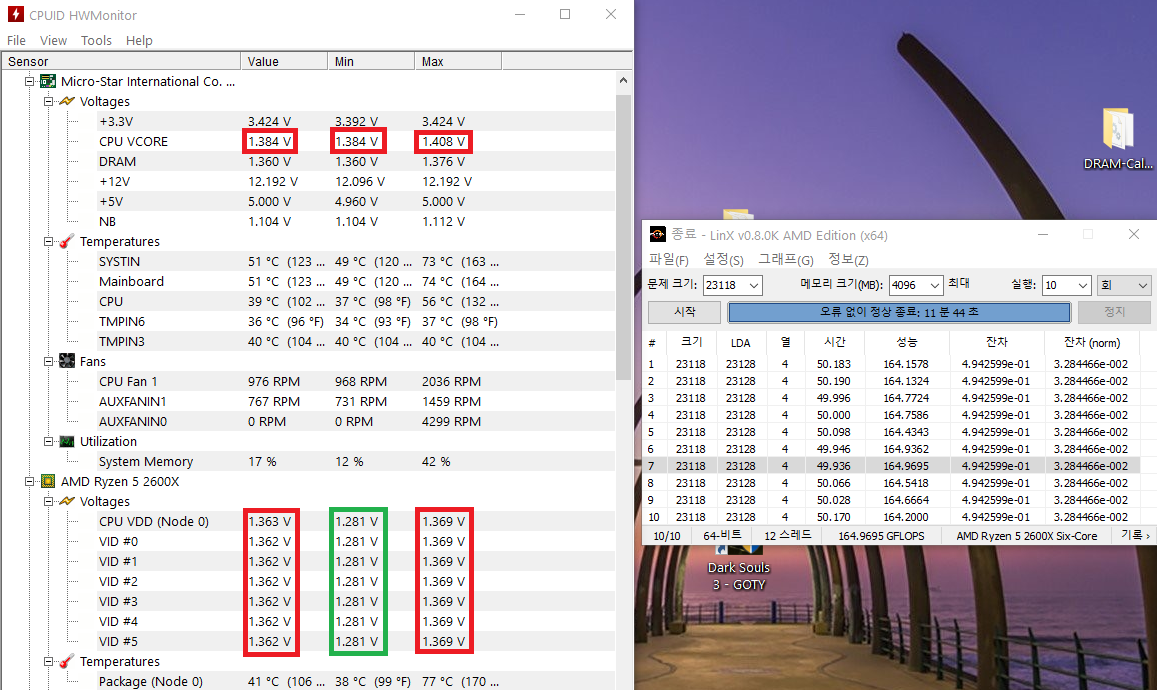The width and height of the screenshot is (1157, 690).
Task: Open the View menu in HWMonitor
Action: click(53, 41)
